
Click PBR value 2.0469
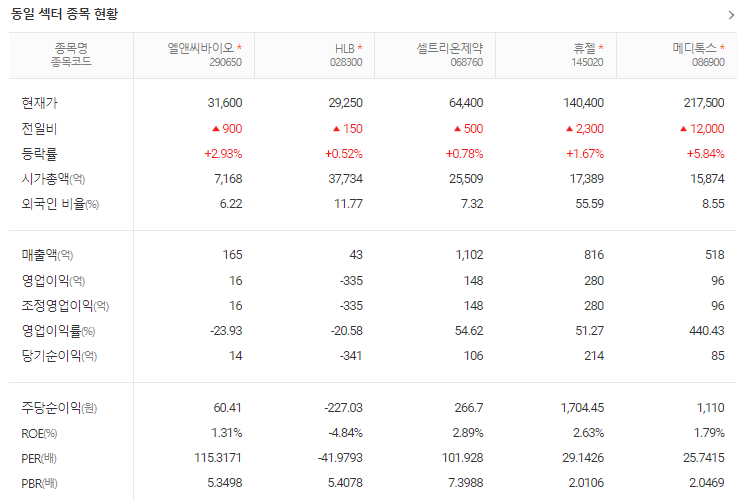(707, 483)
